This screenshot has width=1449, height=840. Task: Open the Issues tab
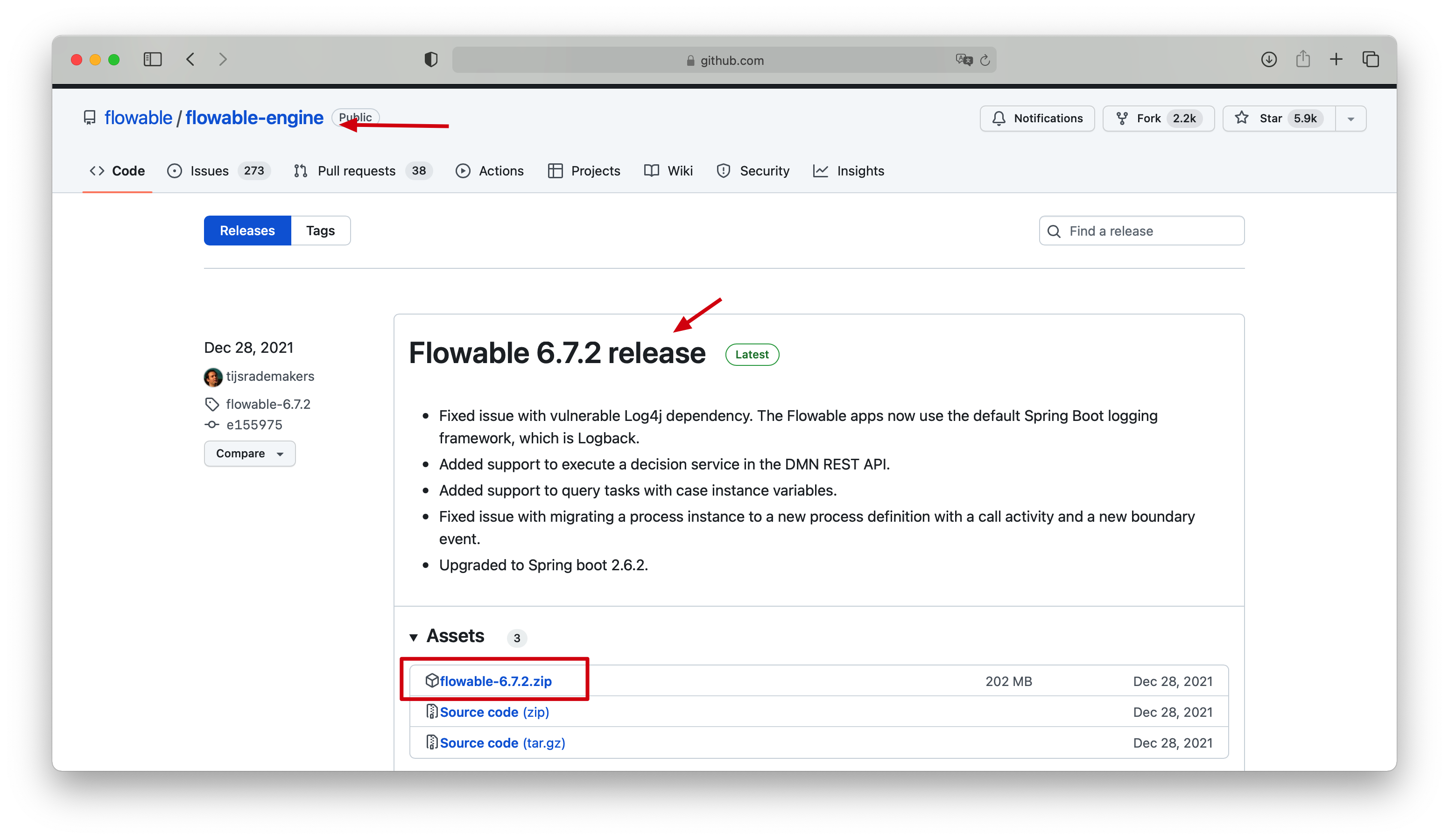[x=209, y=171]
